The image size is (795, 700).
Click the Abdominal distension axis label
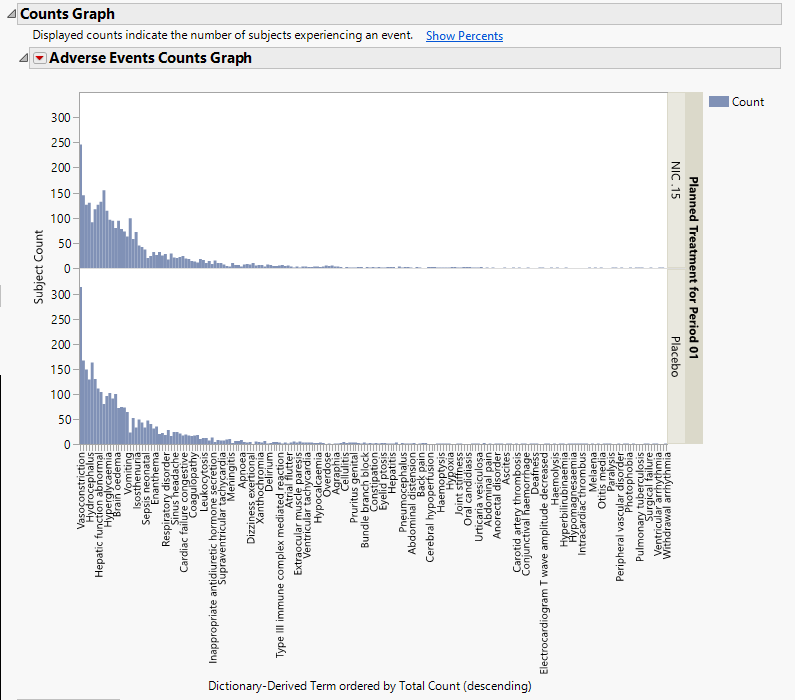pyautogui.click(x=412, y=503)
